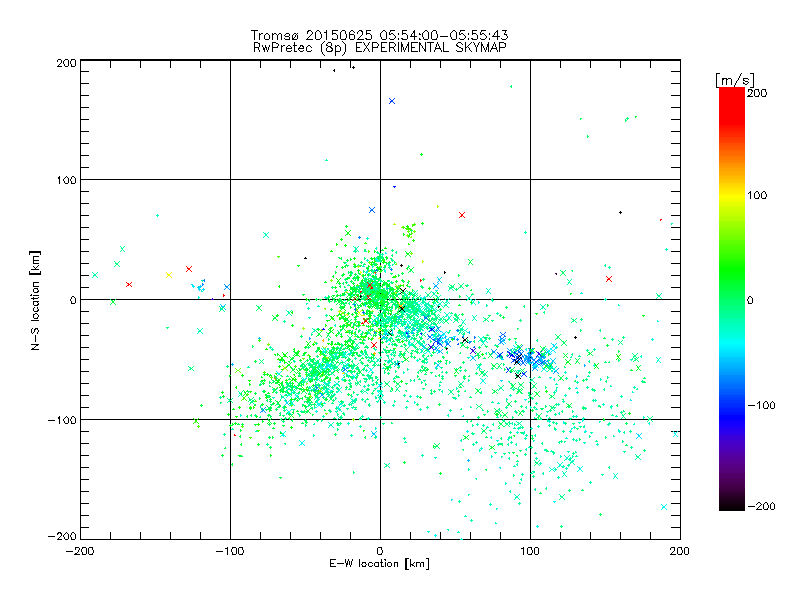Click the subtitle 'RwPretec (8p) EXPERIMENTAL SKYMAP'
The height and width of the screenshot is (600, 800).
point(380,48)
